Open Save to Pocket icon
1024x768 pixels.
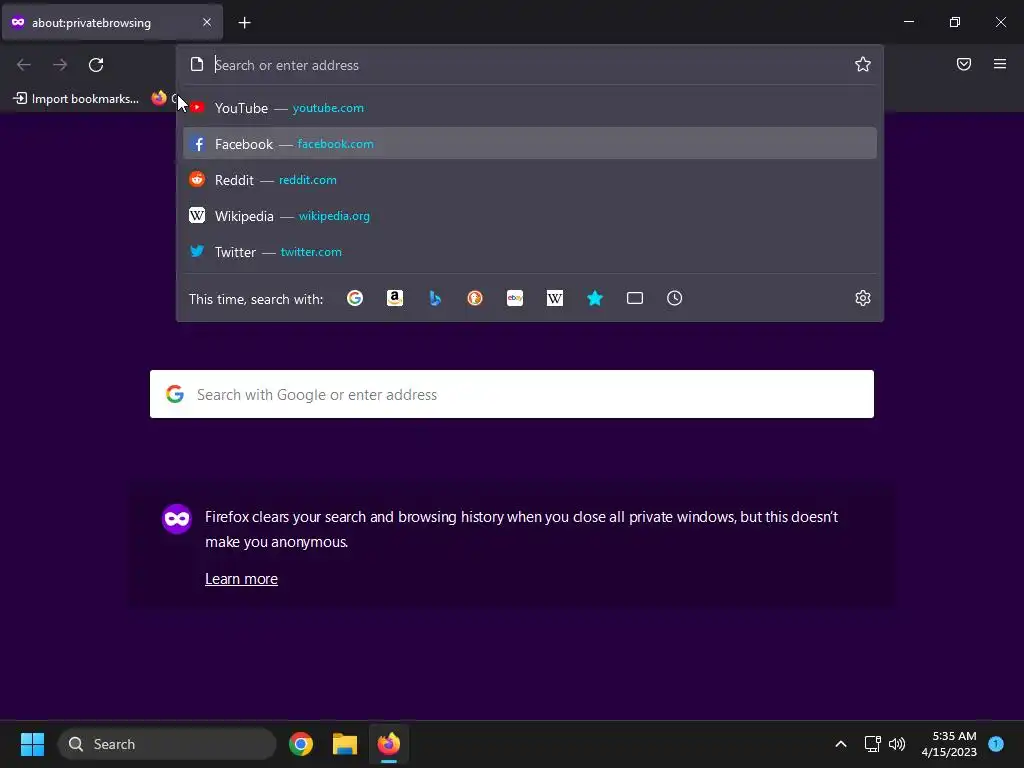coord(964,64)
